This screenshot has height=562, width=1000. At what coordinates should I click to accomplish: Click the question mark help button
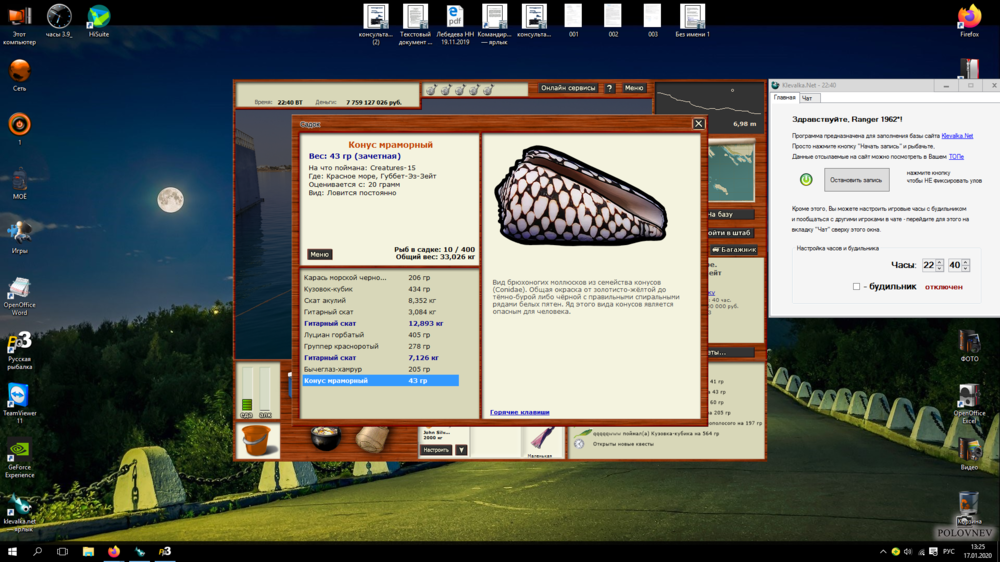[x=609, y=88]
